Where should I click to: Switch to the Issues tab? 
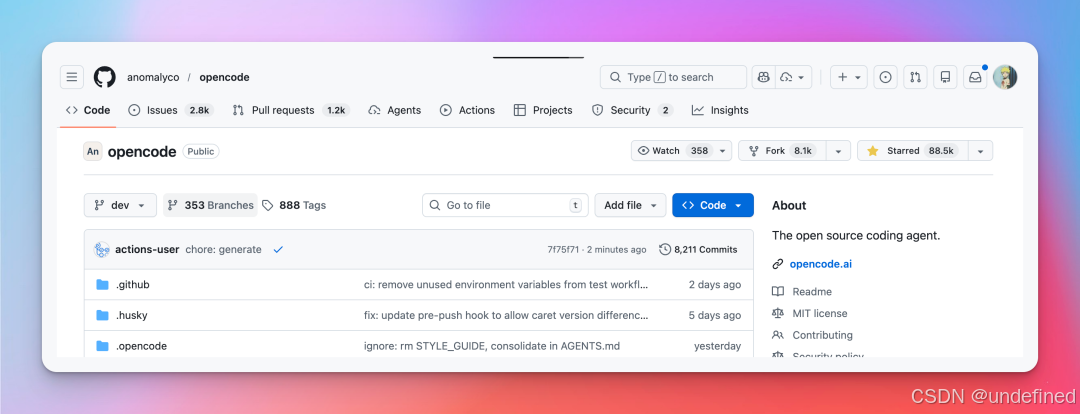[171, 110]
